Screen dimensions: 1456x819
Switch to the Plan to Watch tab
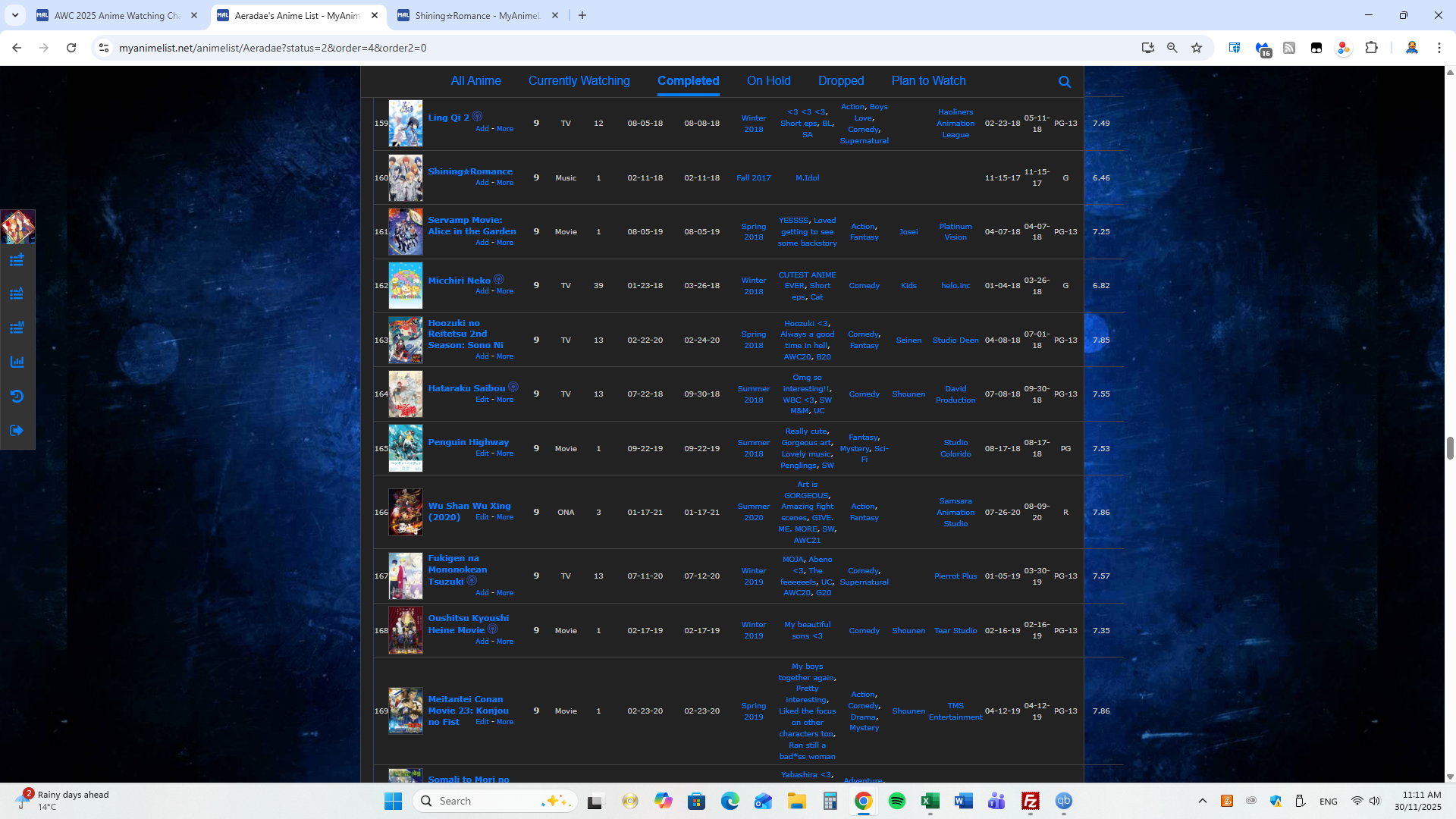click(928, 80)
